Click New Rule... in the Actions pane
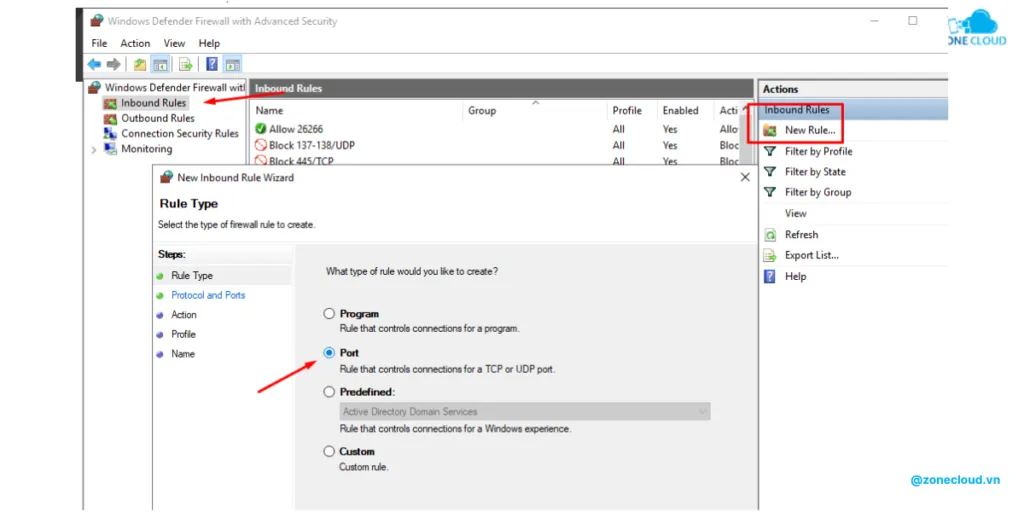The image size is (1024, 512). pos(810,131)
